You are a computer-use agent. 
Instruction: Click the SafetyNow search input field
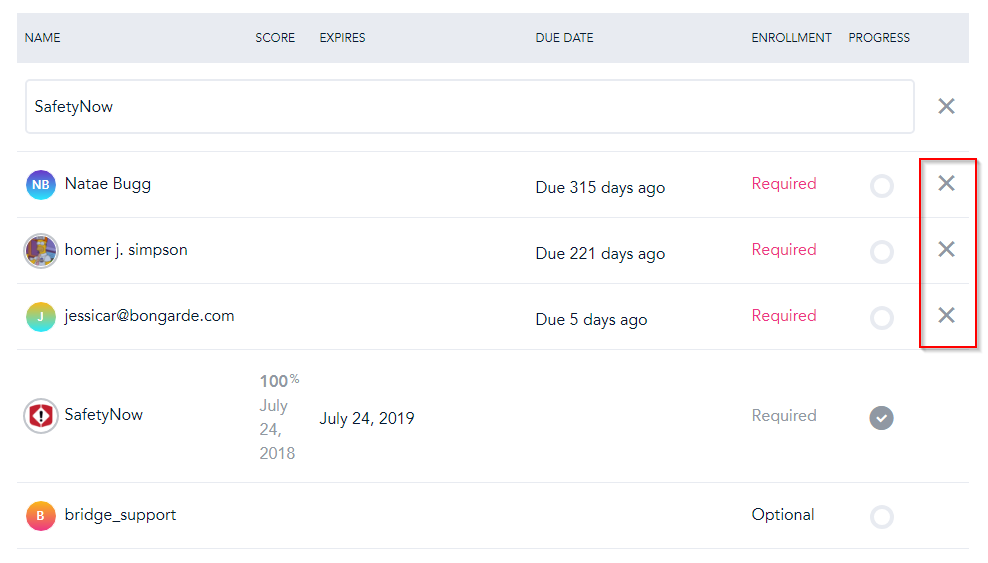click(470, 107)
